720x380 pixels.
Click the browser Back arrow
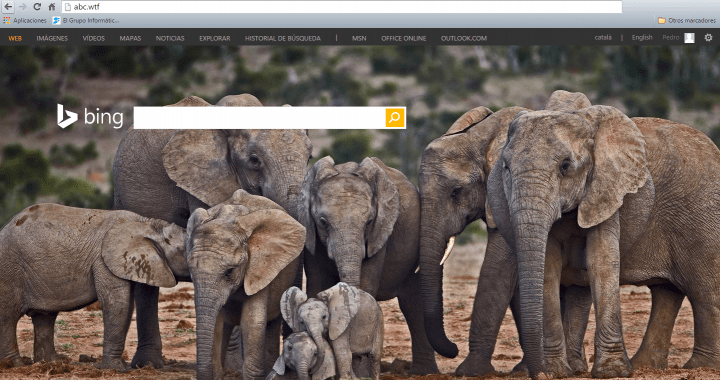click(x=8, y=7)
